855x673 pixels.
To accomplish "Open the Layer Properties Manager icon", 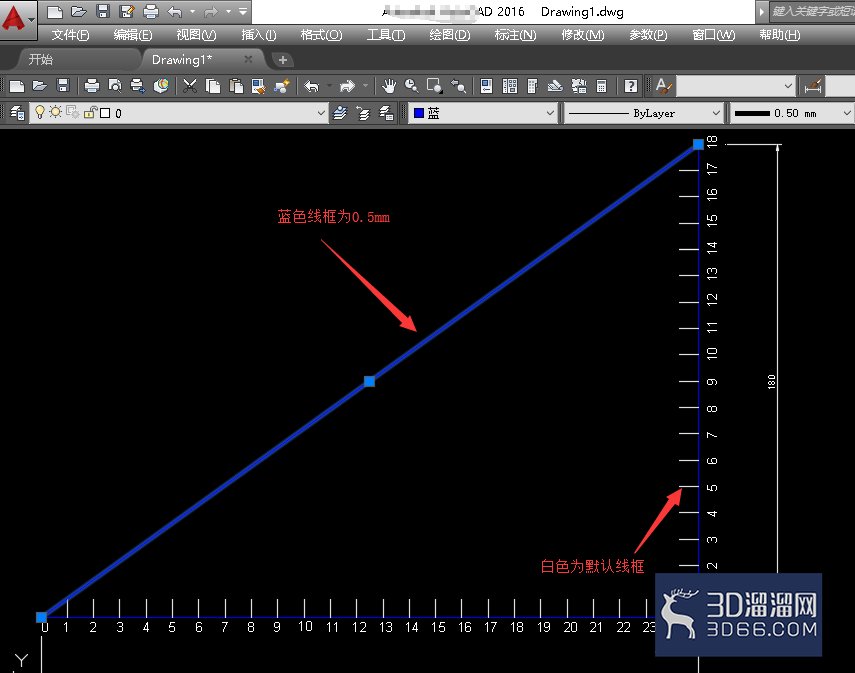I will coord(17,113).
